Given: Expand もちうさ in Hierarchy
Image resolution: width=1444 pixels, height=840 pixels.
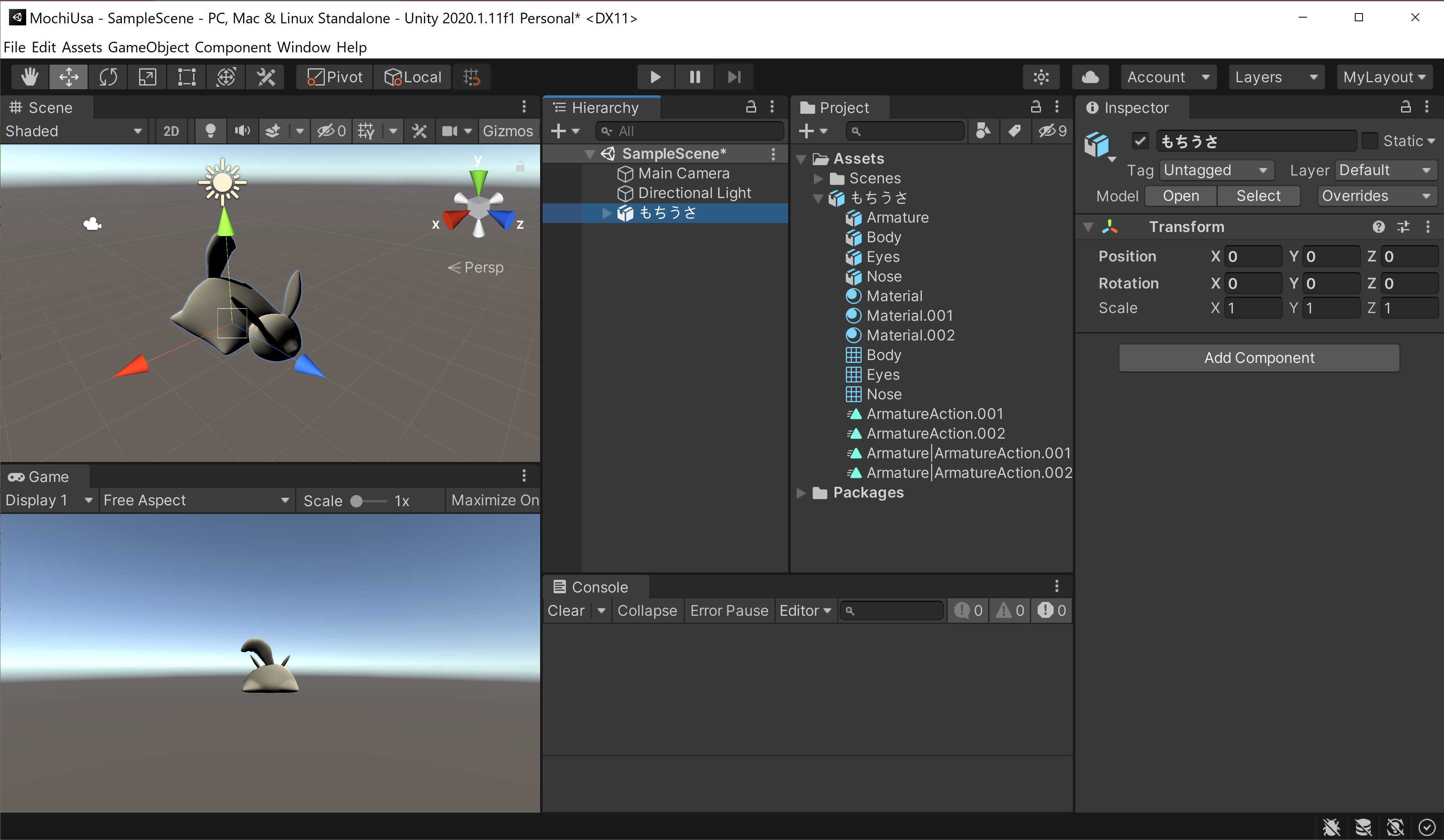Looking at the screenshot, I should pos(607,213).
